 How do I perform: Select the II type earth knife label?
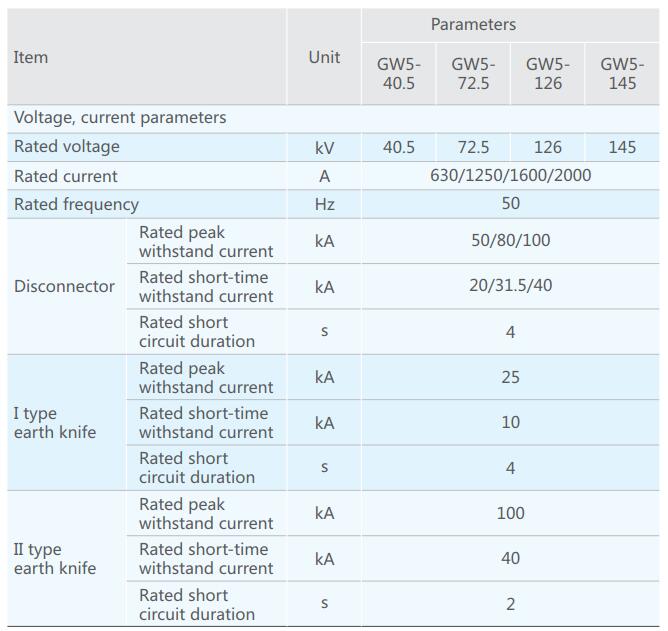55,559
